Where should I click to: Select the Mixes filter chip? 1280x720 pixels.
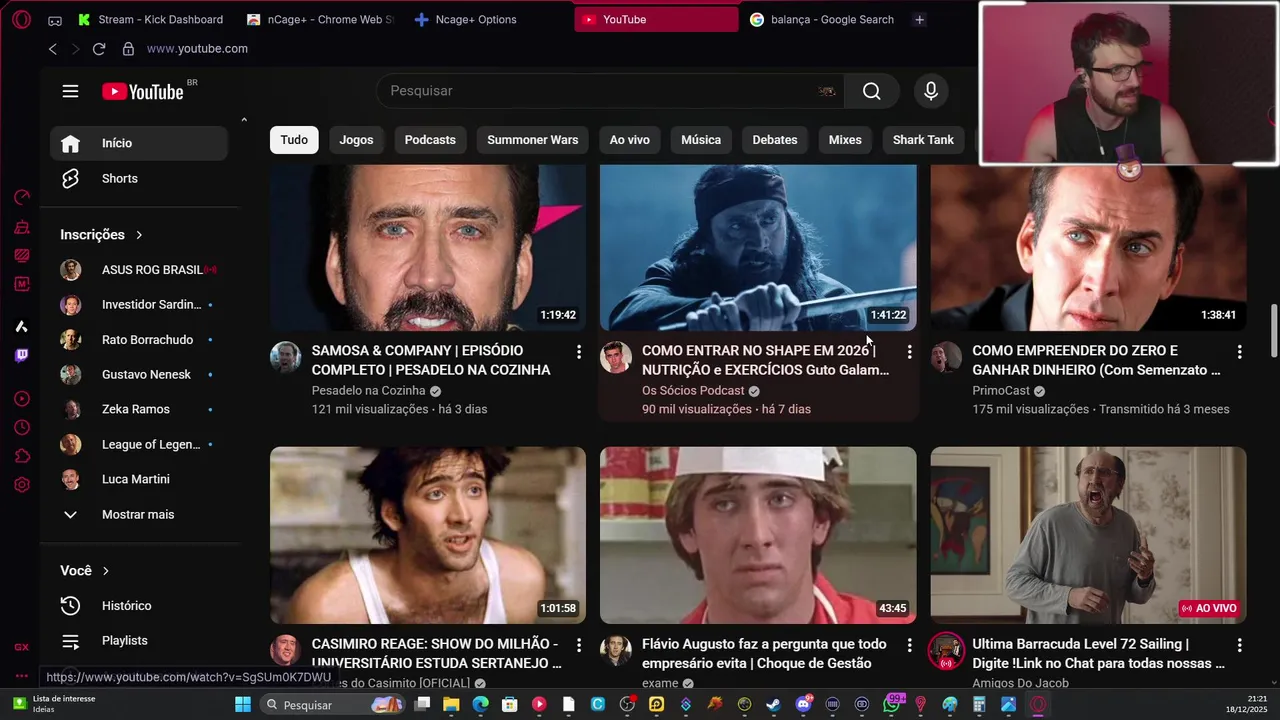845,140
